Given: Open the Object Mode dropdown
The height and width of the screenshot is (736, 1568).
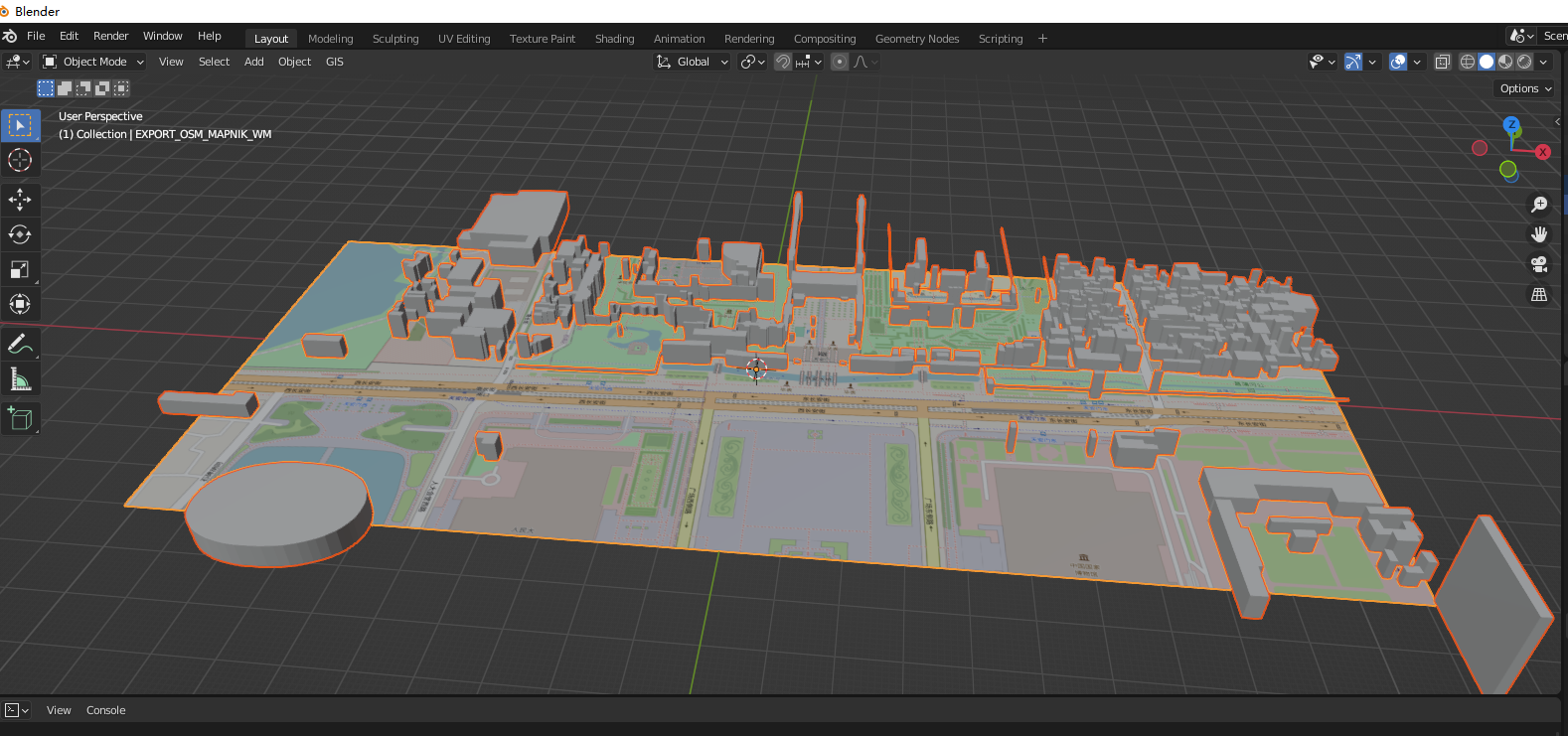Looking at the screenshot, I should (93, 62).
